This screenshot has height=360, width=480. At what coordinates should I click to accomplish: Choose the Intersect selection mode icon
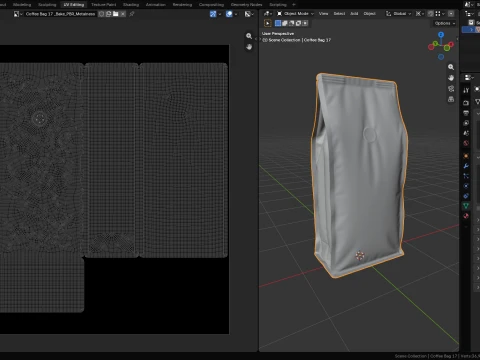tap(305, 23)
